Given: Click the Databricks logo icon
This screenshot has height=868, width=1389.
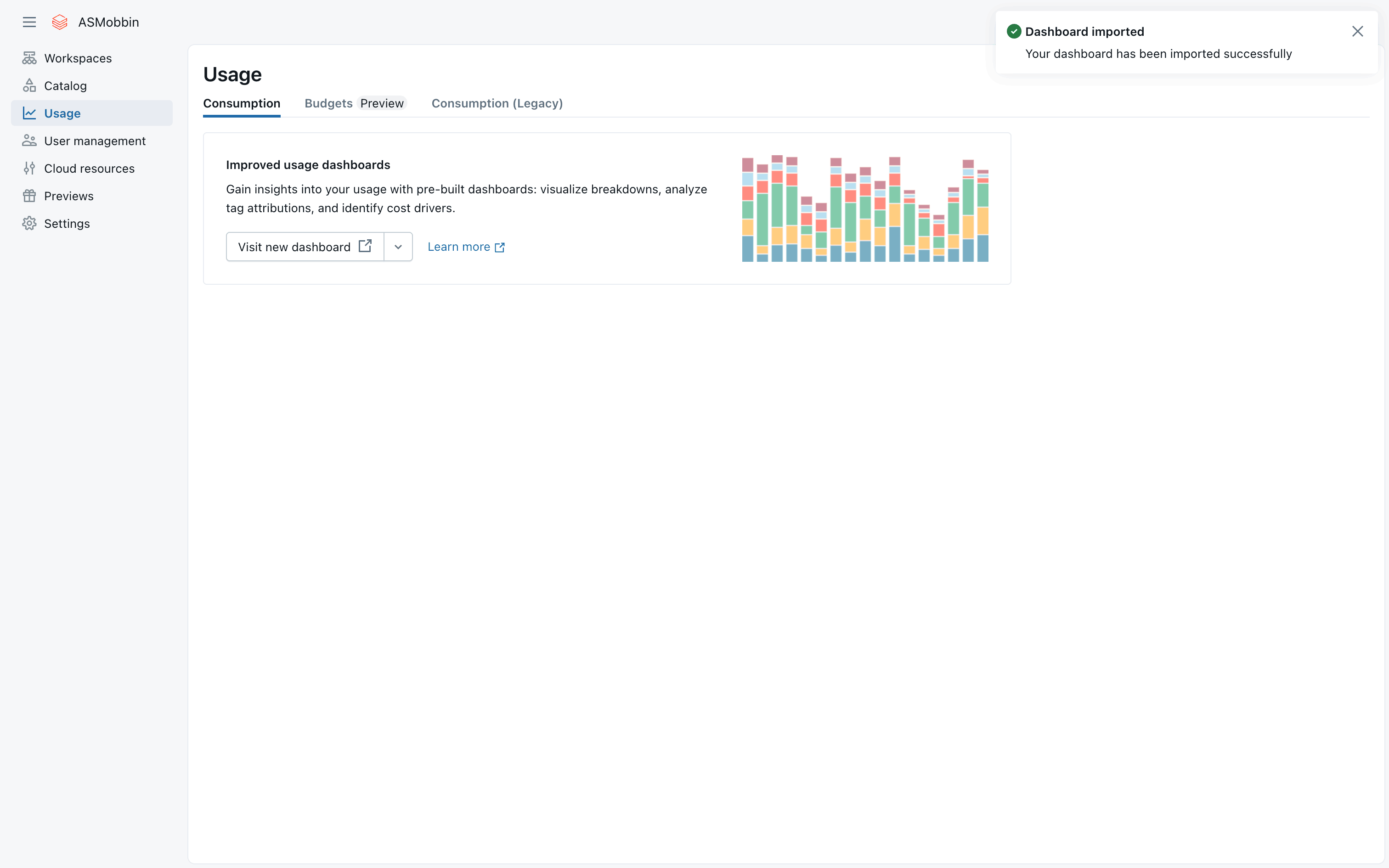Looking at the screenshot, I should click(60, 23).
